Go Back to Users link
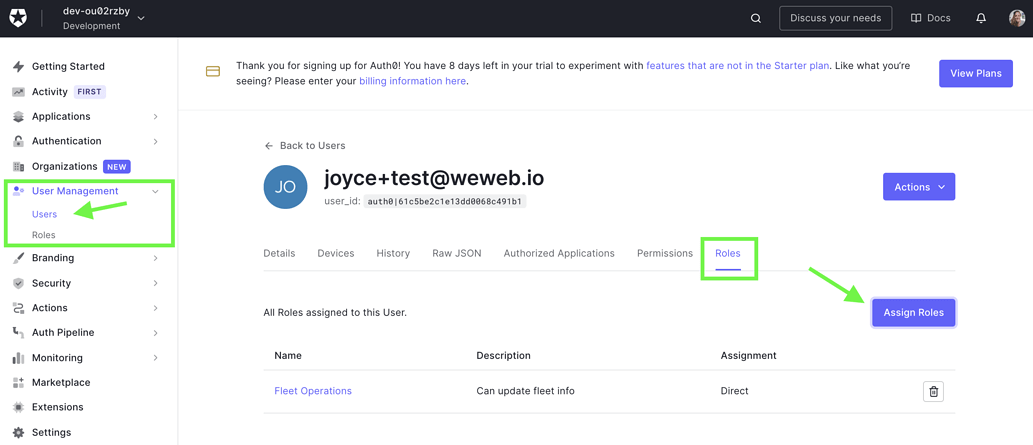Viewport: 1033px width, 445px height. [x=304, y=146]
